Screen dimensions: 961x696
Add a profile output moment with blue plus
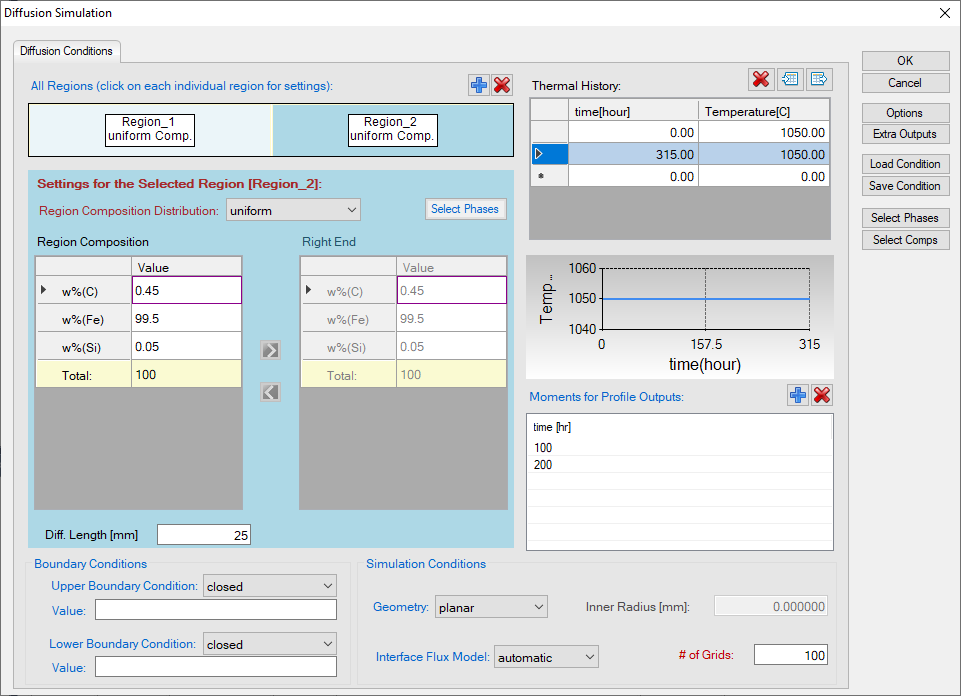click(797, 396)
